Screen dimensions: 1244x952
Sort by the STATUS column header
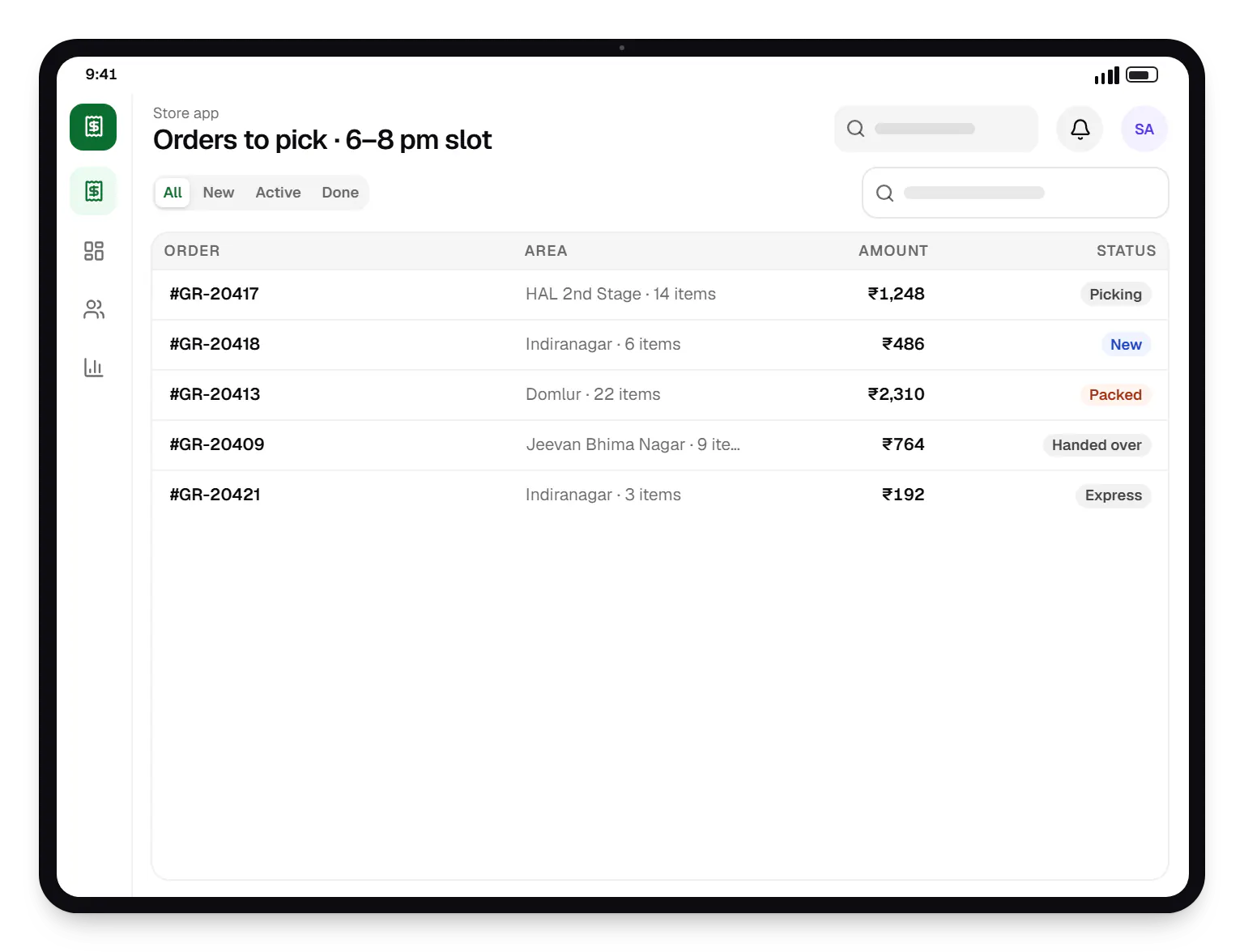click(x=1126, y=251)
